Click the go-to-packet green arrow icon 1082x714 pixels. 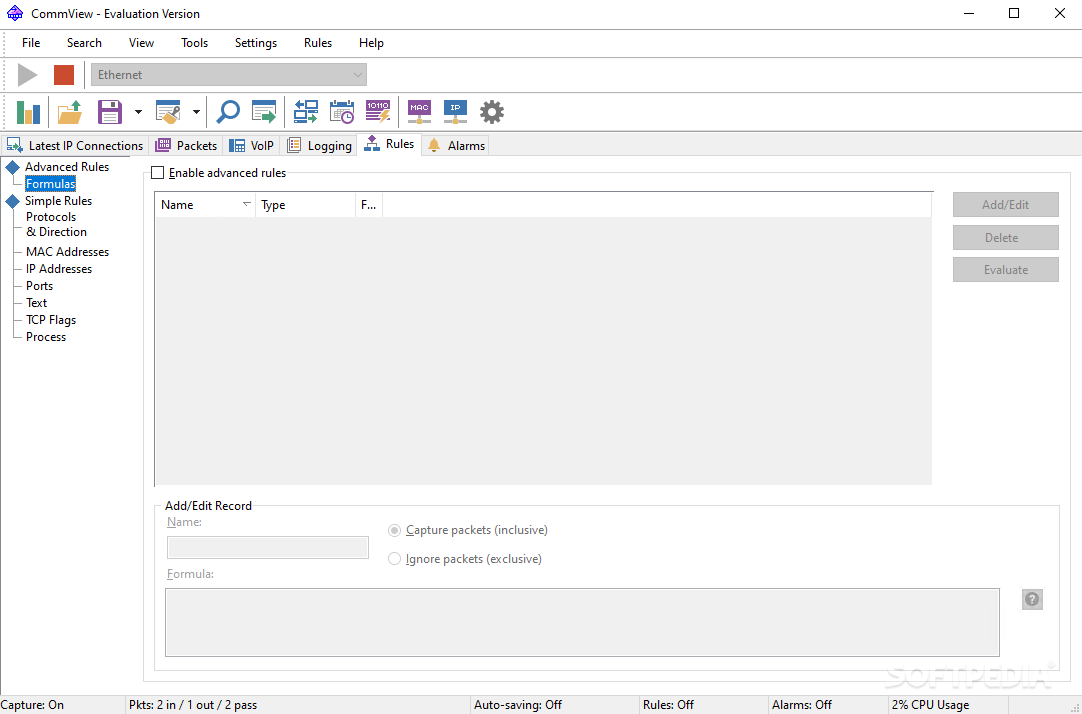pos(264,112)
